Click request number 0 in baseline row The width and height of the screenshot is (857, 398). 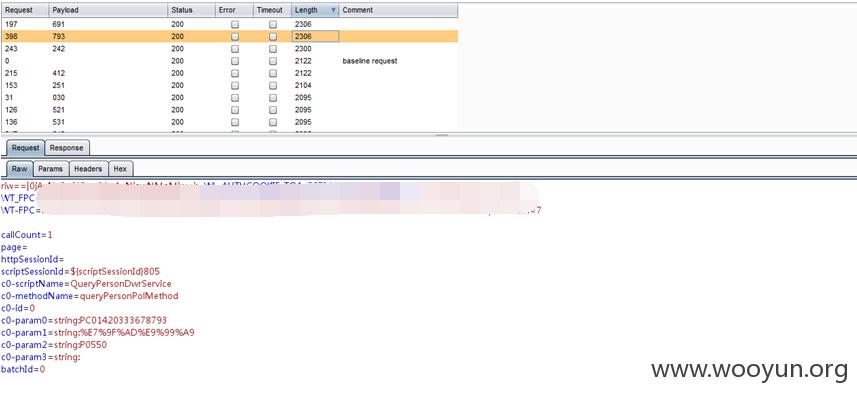tap(7, 61)
